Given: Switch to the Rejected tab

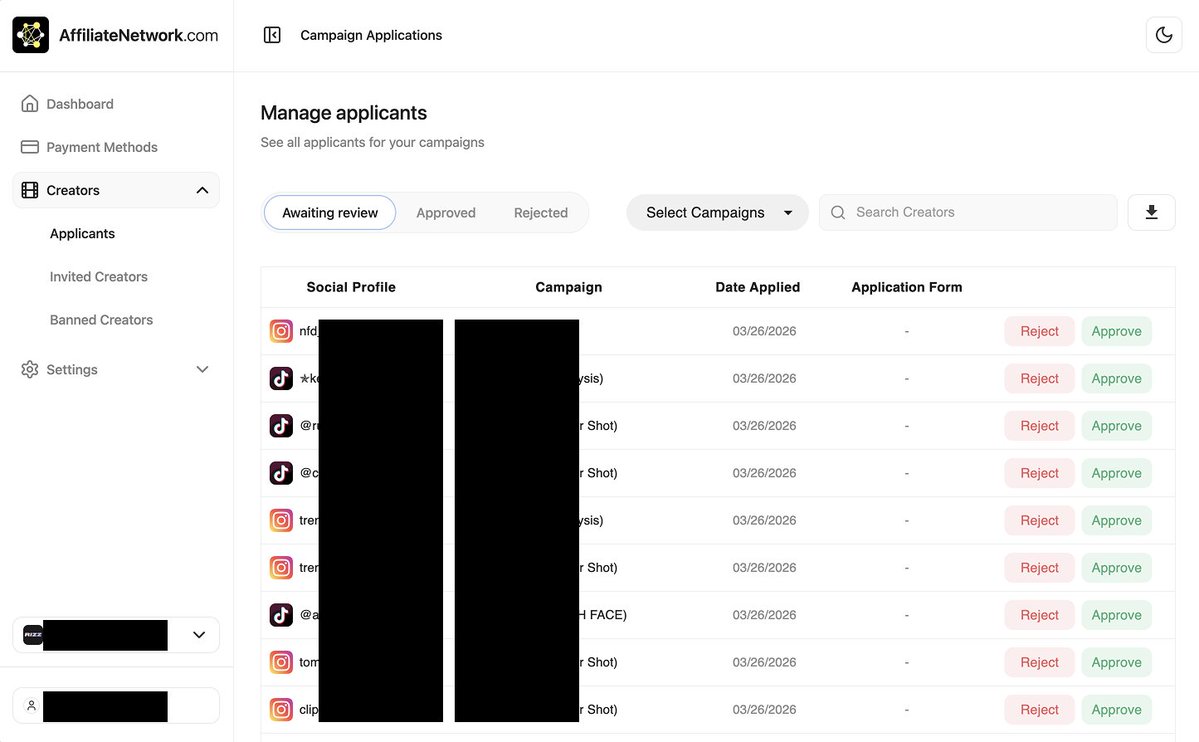Looking at the screenshot, I should coord(541,213).
